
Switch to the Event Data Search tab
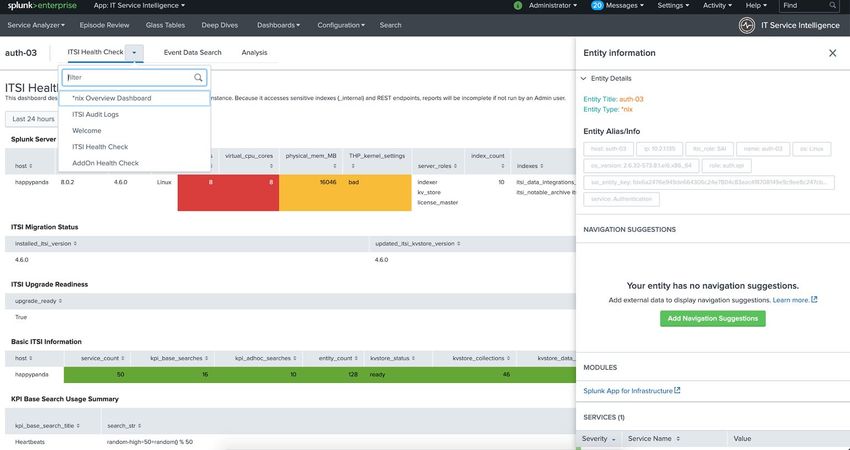coord(192,53)
